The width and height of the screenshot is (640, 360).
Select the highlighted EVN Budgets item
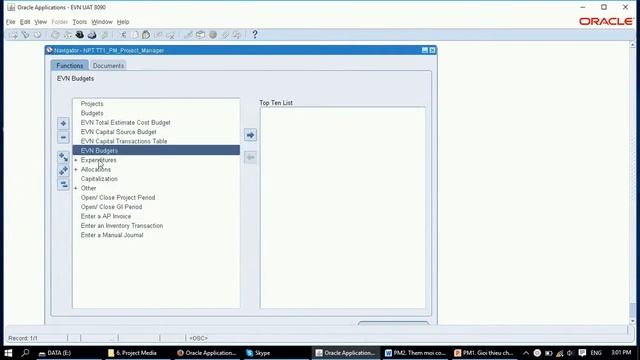pos(156,151)
